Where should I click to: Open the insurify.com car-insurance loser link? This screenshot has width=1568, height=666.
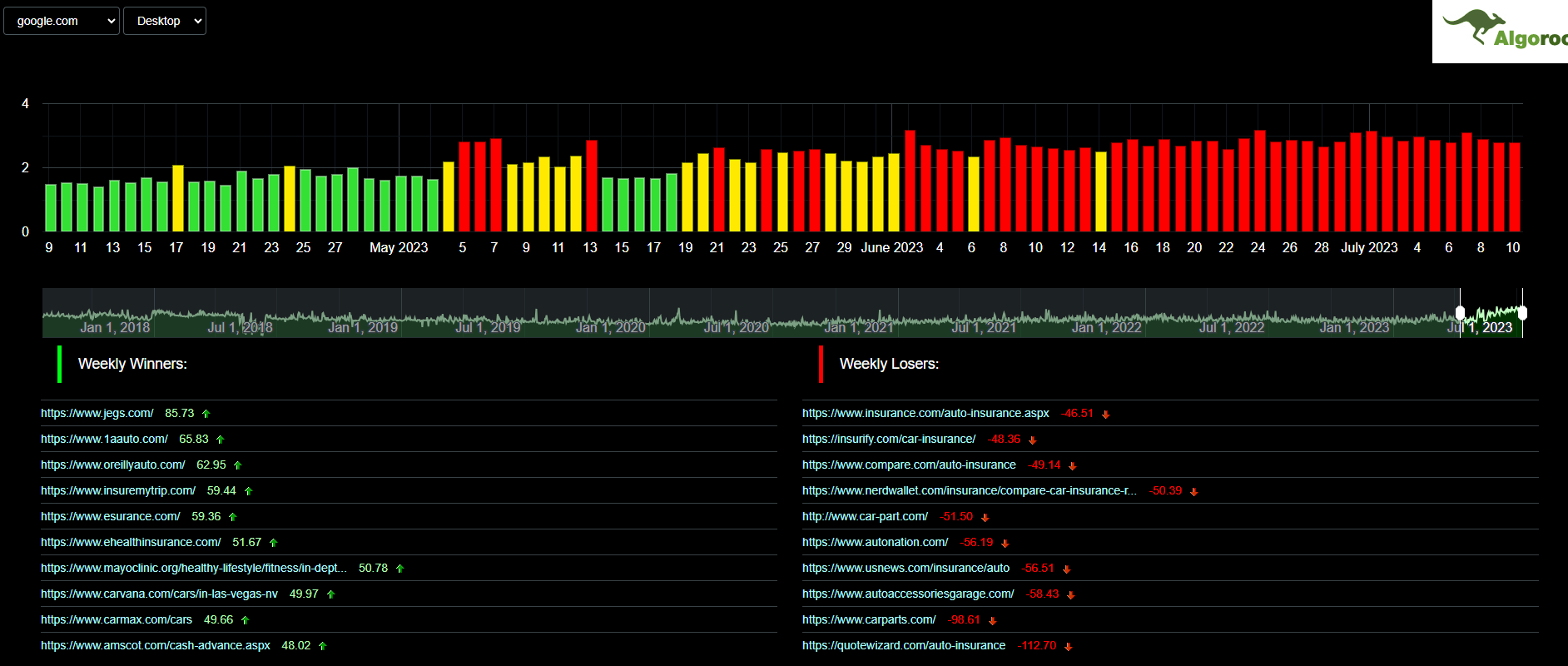pos(889,439)
